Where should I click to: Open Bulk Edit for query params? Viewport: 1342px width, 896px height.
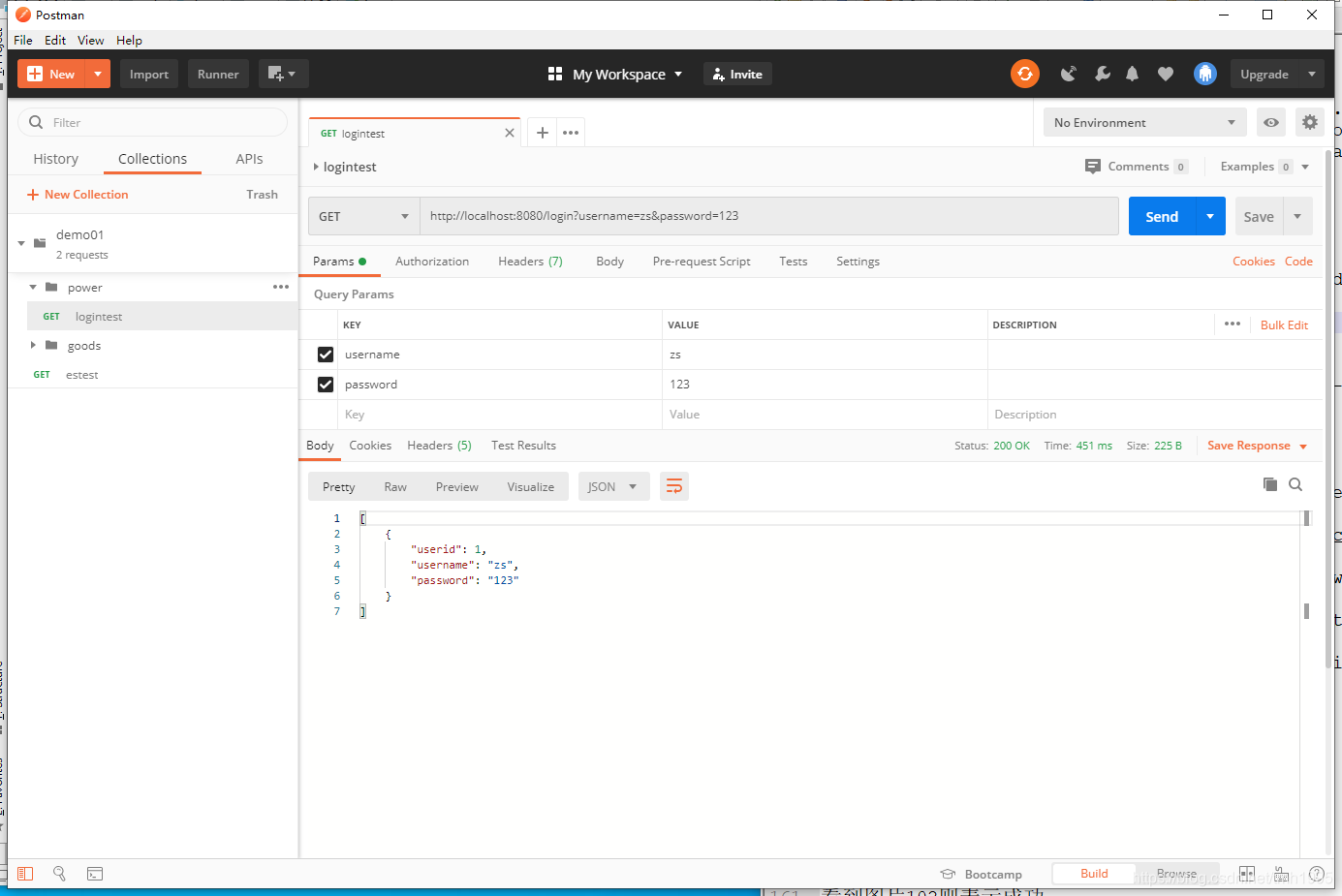point(1284,324)
